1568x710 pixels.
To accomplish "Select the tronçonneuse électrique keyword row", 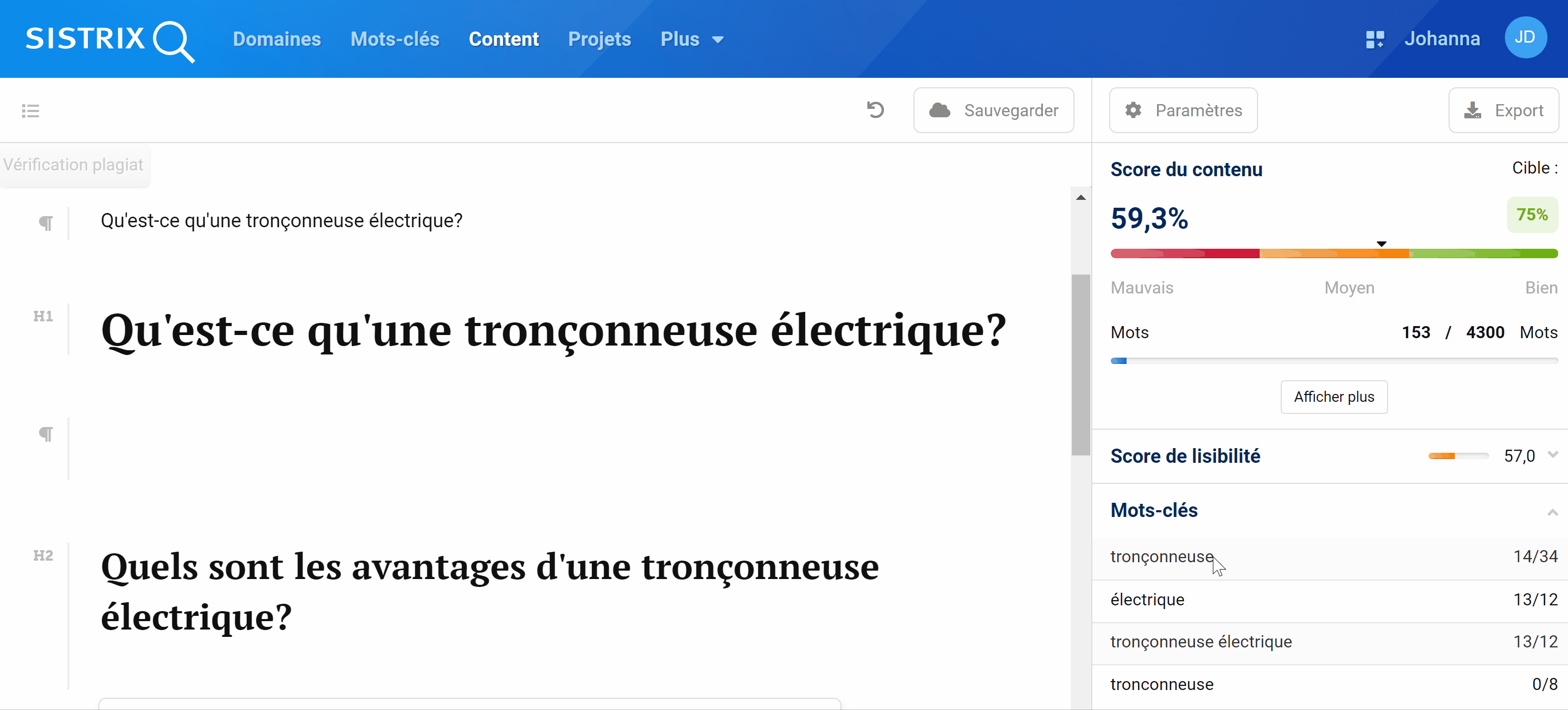I will click(x=1331, y=642).
